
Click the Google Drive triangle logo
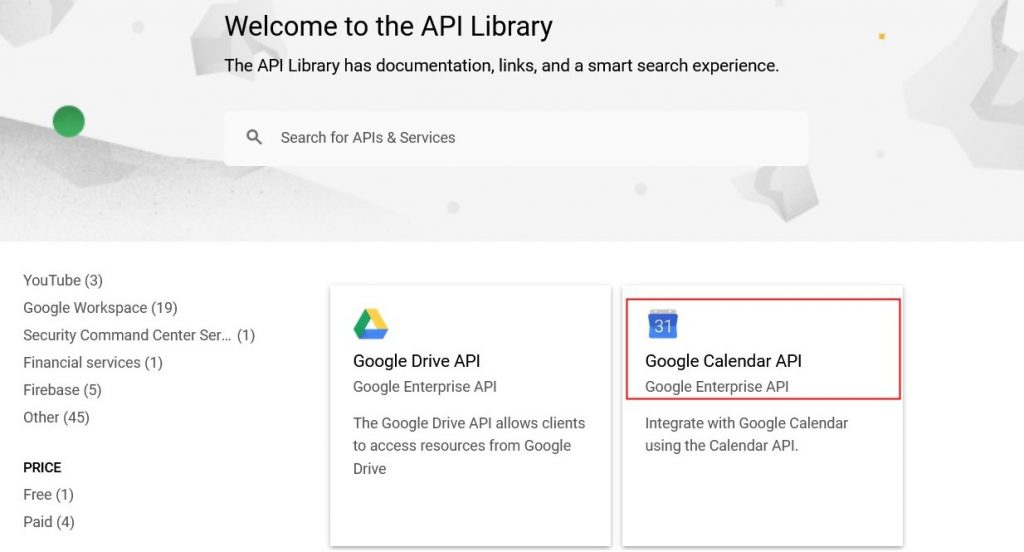[370, 324]
